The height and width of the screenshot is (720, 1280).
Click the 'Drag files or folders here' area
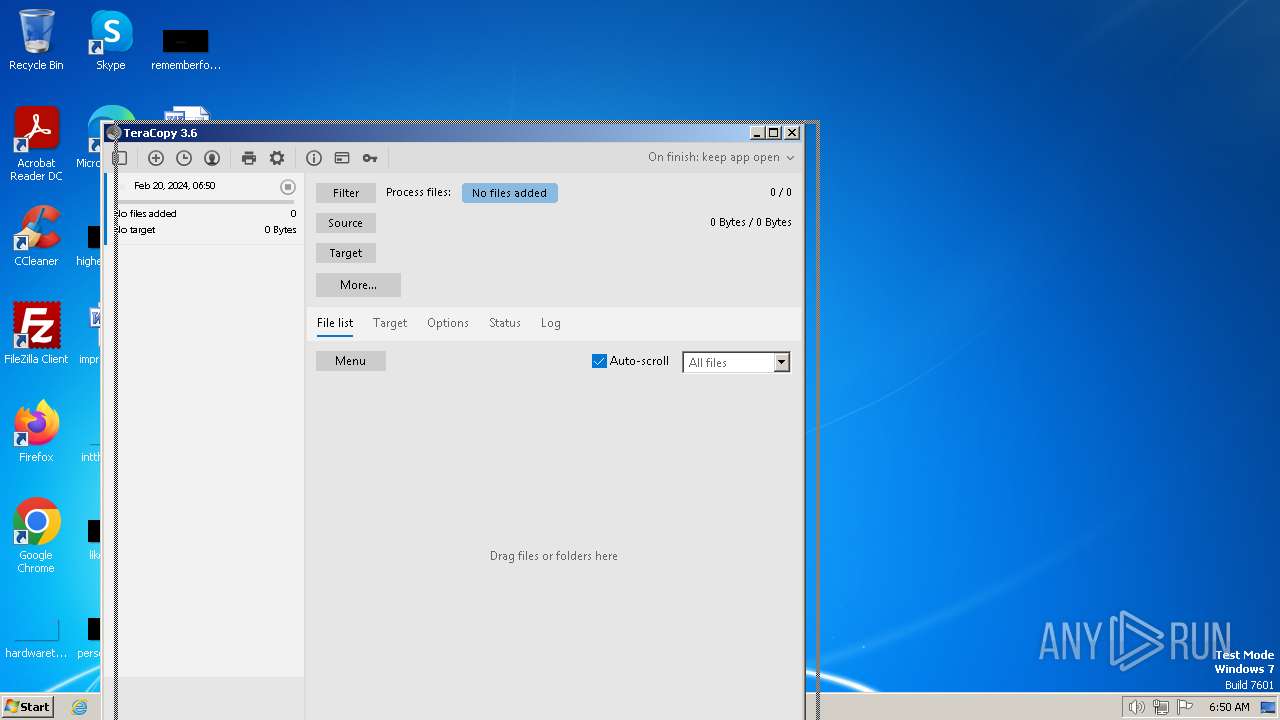point(554,556)
